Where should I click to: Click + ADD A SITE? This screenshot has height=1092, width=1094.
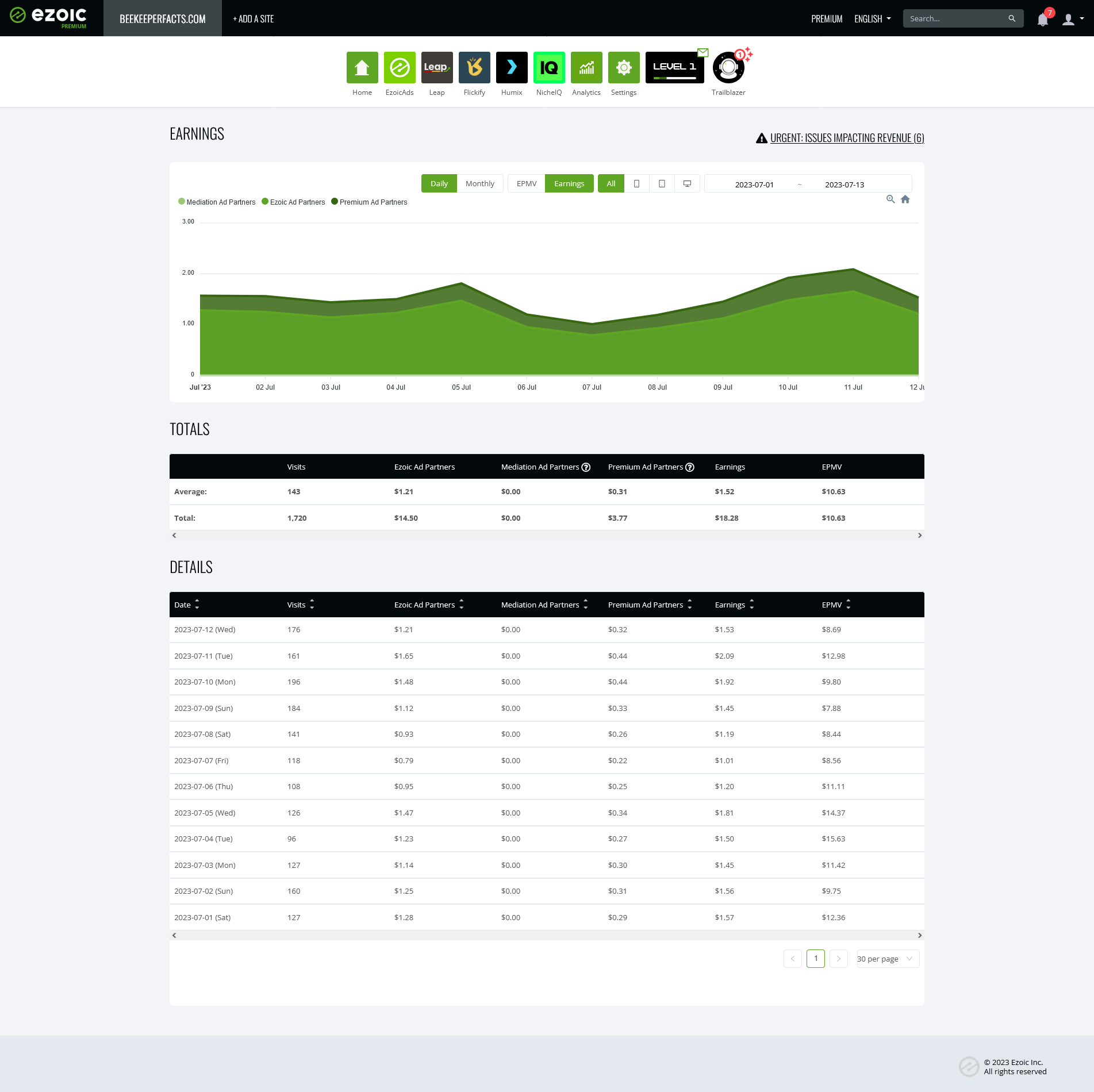point(253,19)
